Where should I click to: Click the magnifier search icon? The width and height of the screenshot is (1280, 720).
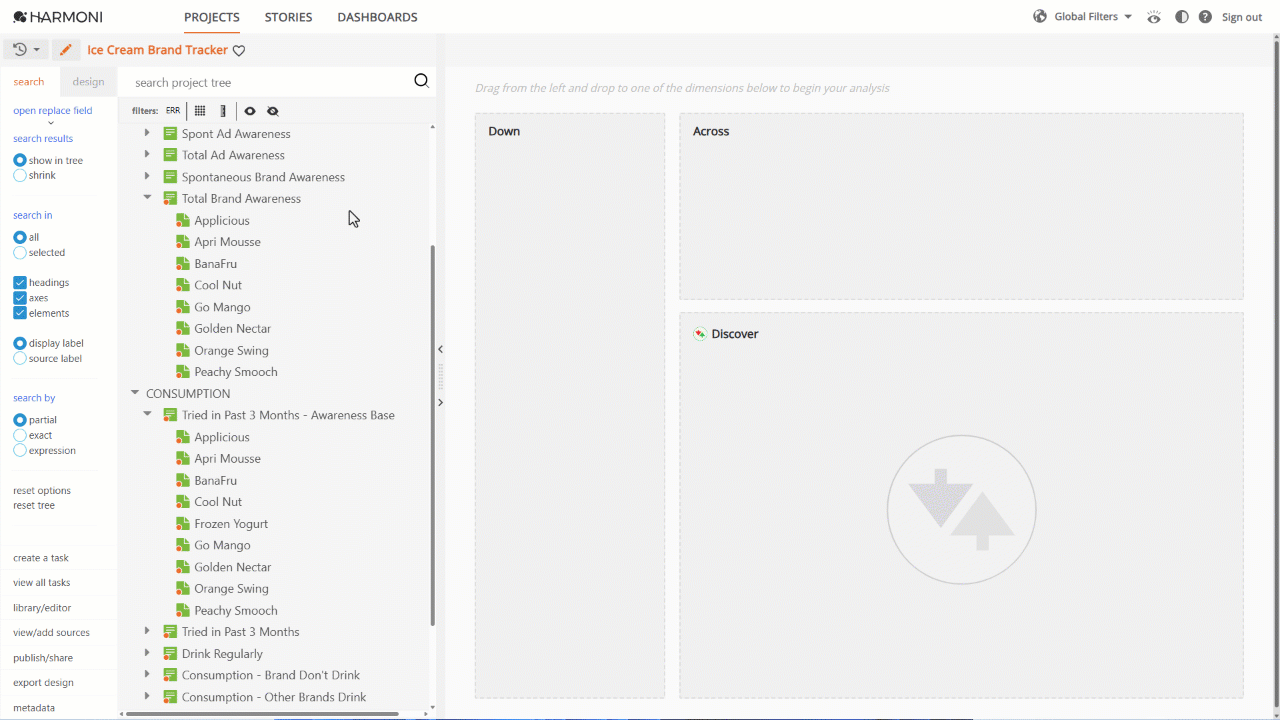(421, 81)
